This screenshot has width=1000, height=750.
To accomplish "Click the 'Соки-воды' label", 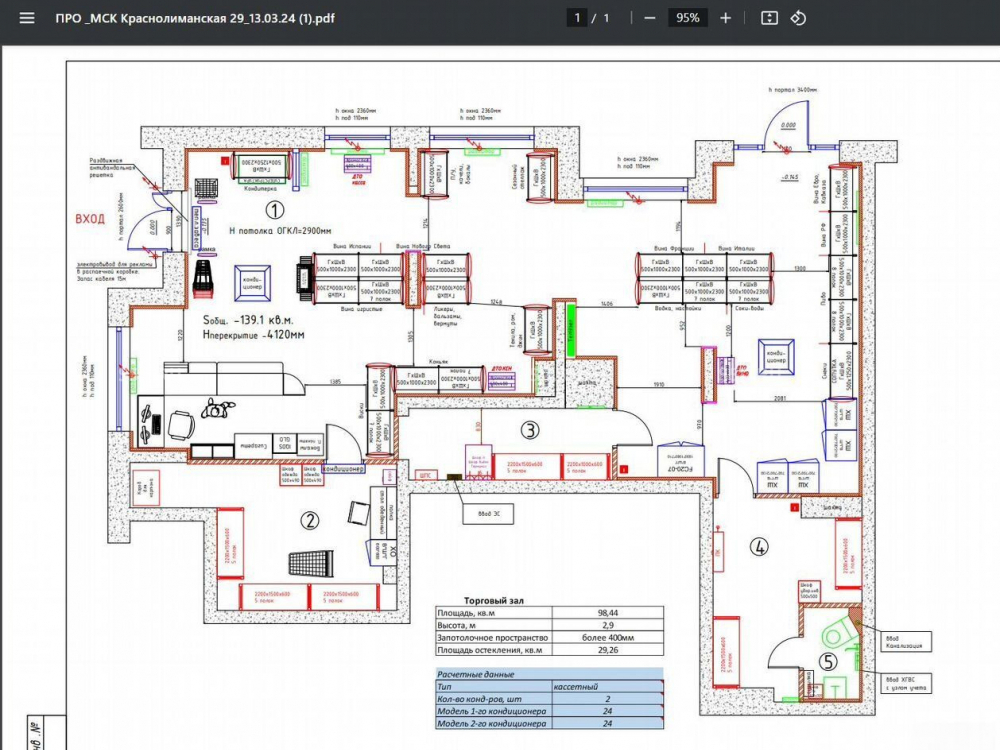I will (749, 308).
